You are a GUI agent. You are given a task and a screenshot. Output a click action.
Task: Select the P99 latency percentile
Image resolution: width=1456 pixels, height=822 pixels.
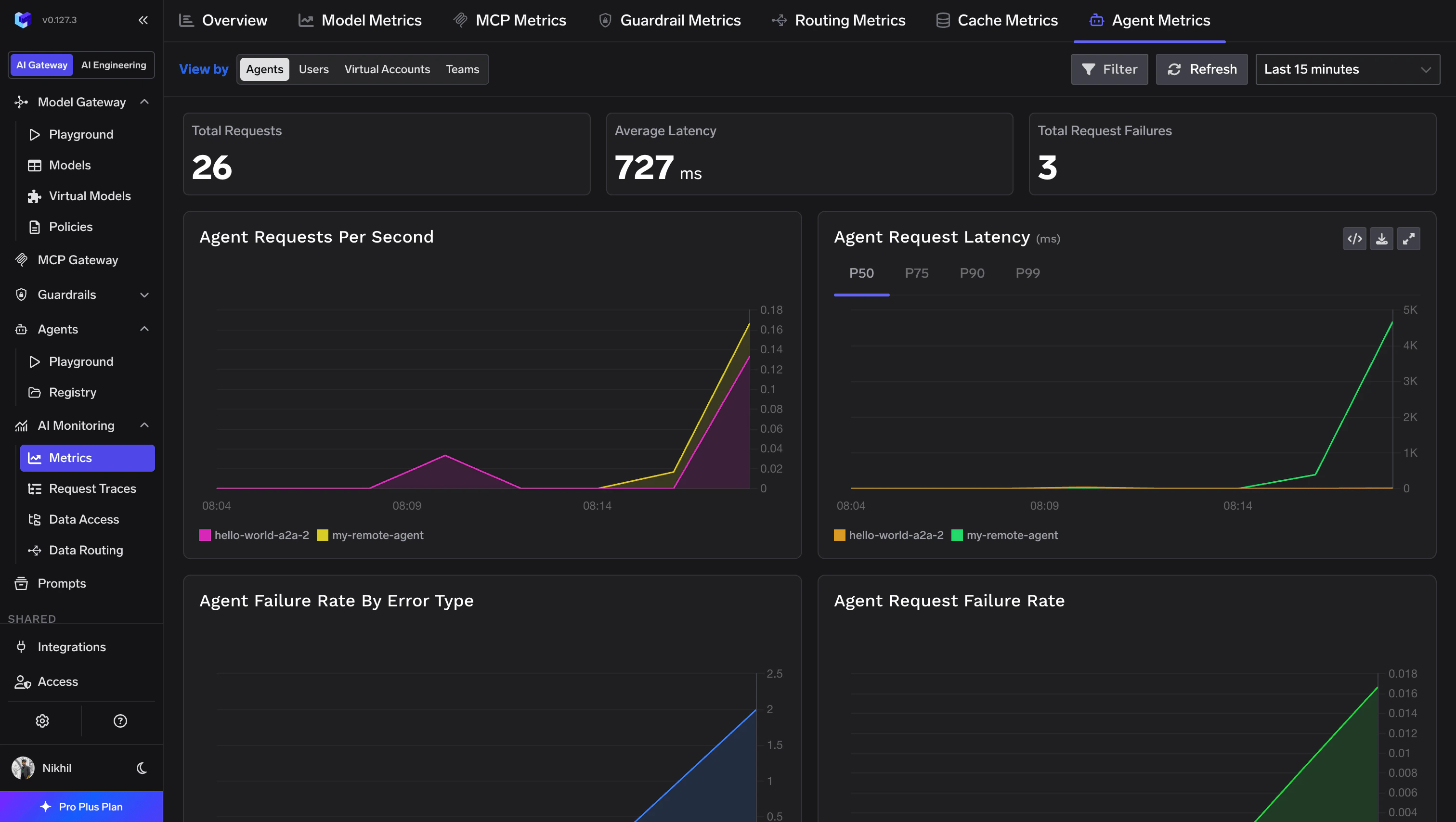(x=1027, y=273)
